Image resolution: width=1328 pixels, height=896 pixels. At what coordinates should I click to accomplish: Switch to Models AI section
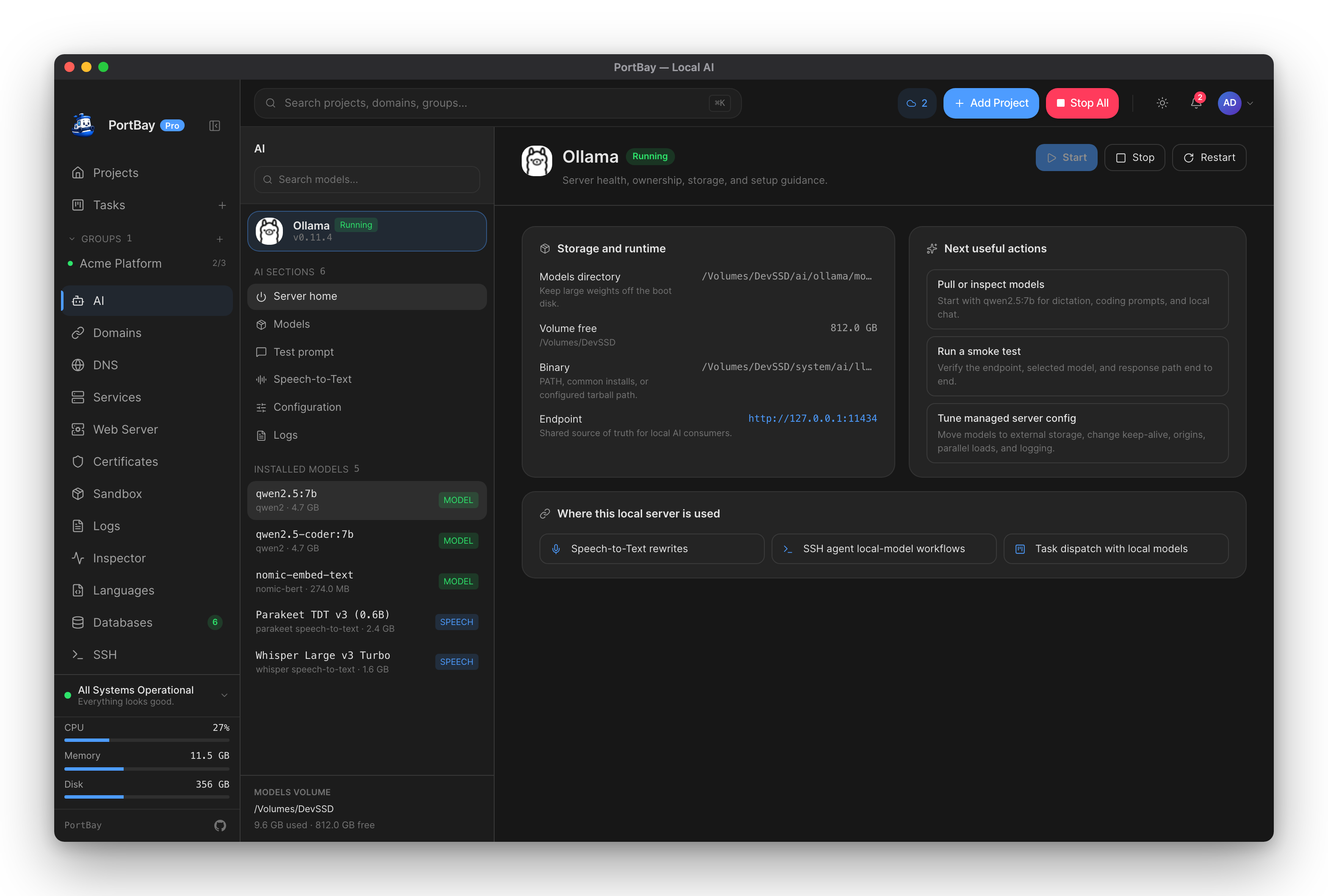367,324
